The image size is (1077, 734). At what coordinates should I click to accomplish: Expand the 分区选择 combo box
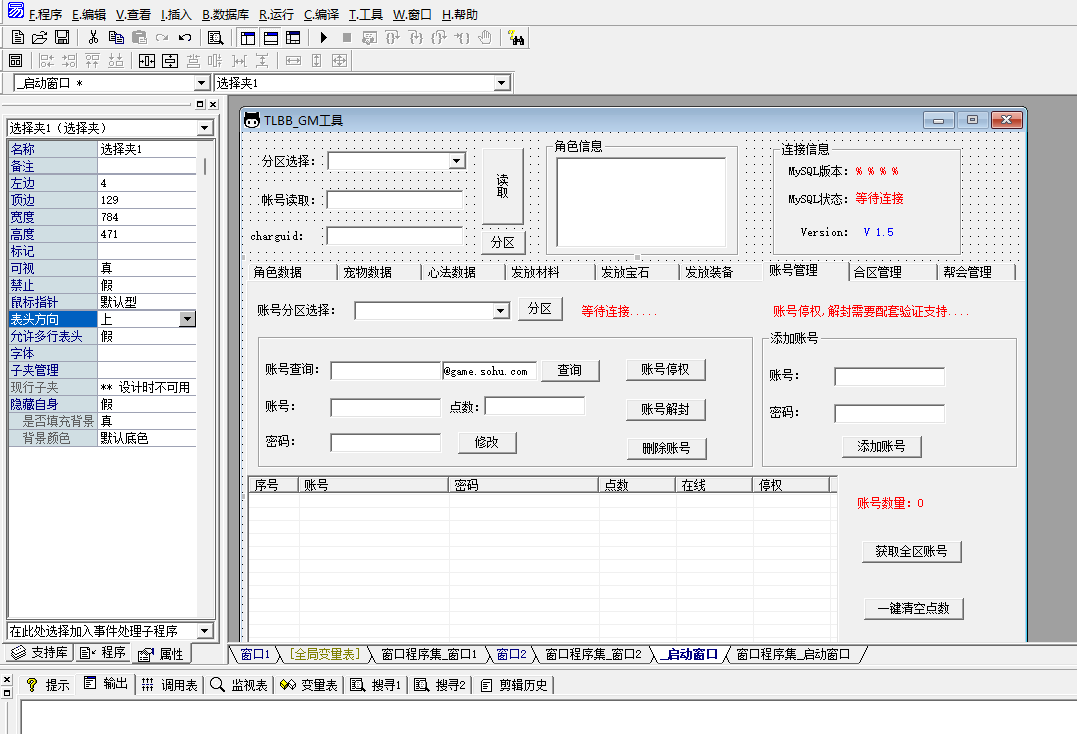pos(456,161)
